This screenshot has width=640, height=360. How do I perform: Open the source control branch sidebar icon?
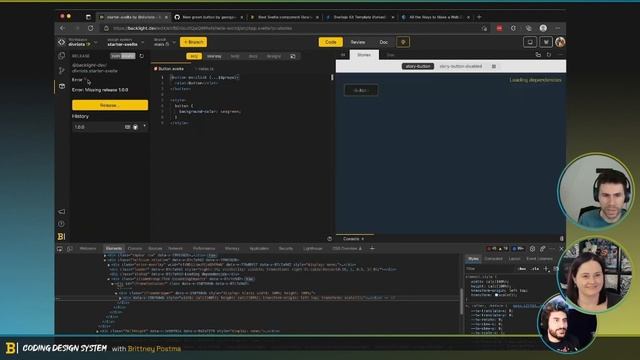point(62,71)
